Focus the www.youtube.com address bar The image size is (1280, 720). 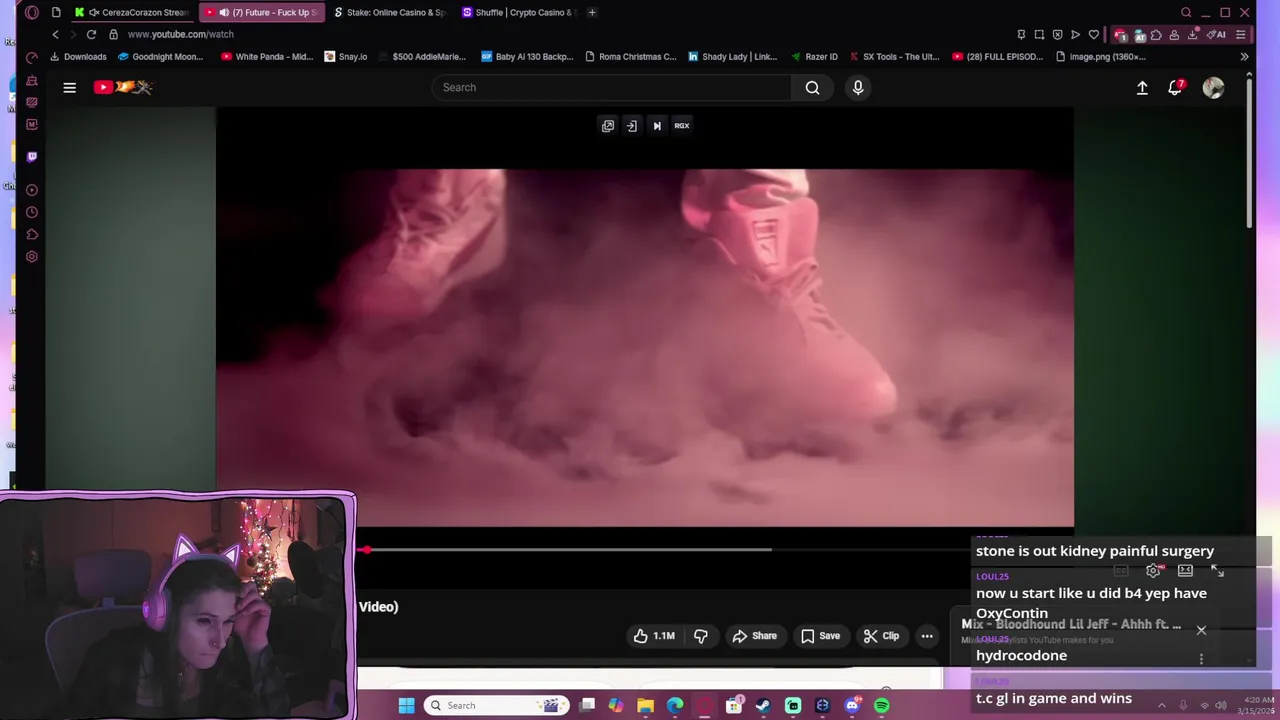tap(181, 34)
